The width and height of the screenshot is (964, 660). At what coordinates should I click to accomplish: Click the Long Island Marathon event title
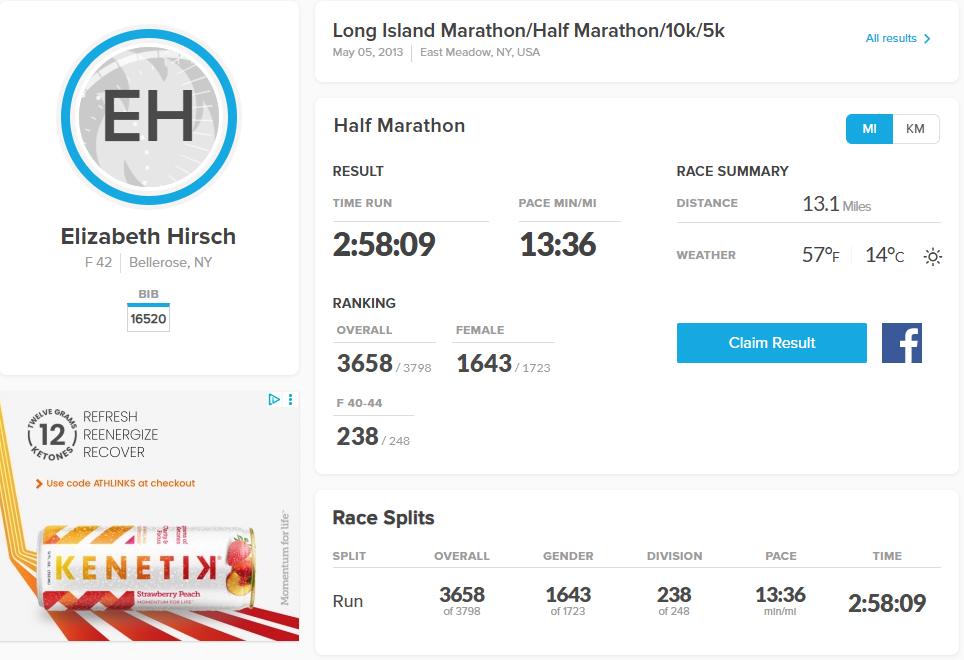528,31
